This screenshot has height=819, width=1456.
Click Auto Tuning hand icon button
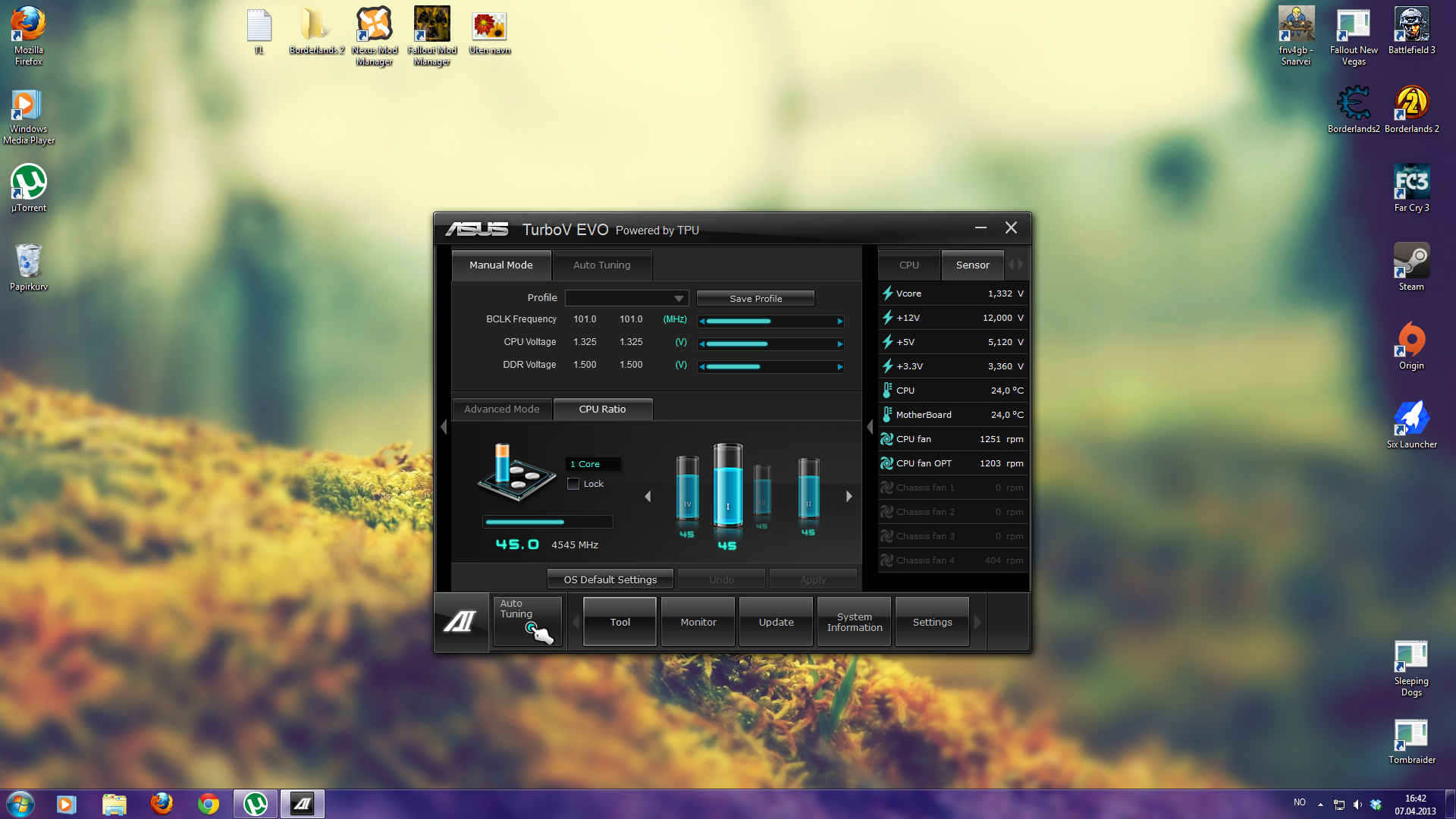(528, 622)
